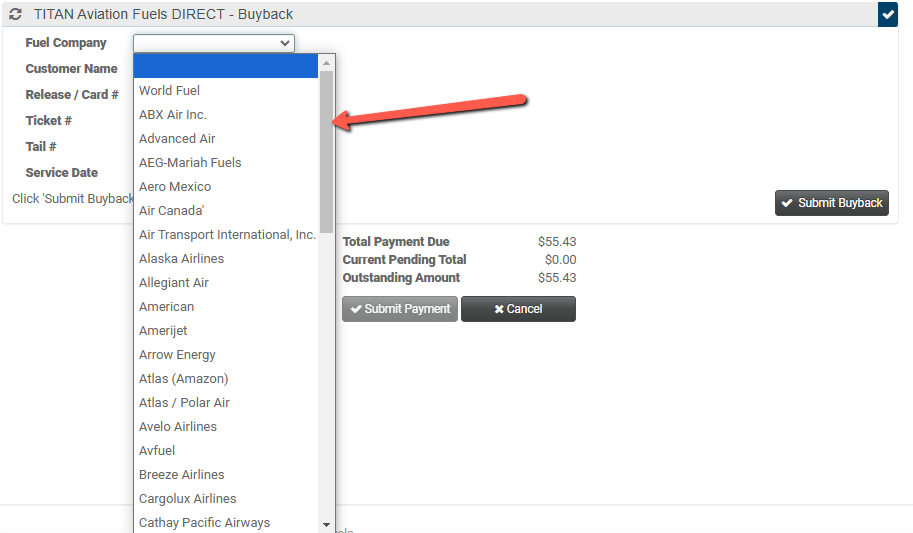Screen dimensions: 913x533
Task: Choose ABX Air Inc. option
Action: point(173,115)
